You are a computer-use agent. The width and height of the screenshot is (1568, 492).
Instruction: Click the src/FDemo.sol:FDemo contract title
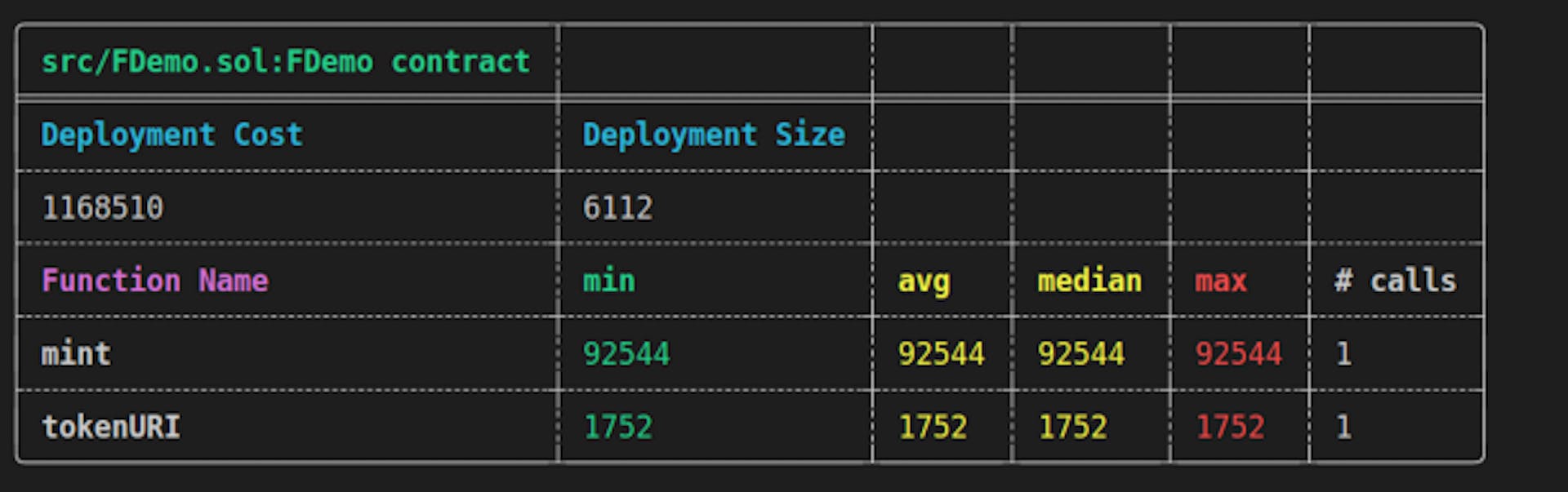[286, 62]
